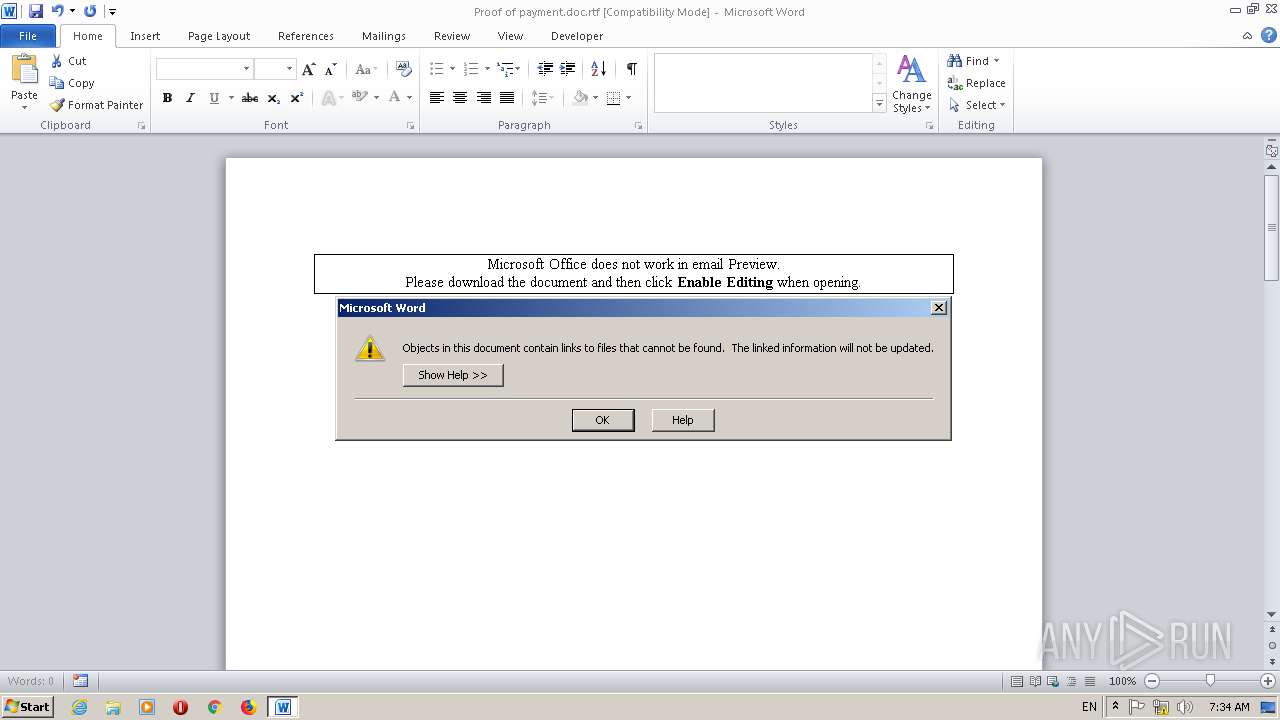Screen dimensions: 1280x720
Task: Open the File tab
Action: coord(28,36)
